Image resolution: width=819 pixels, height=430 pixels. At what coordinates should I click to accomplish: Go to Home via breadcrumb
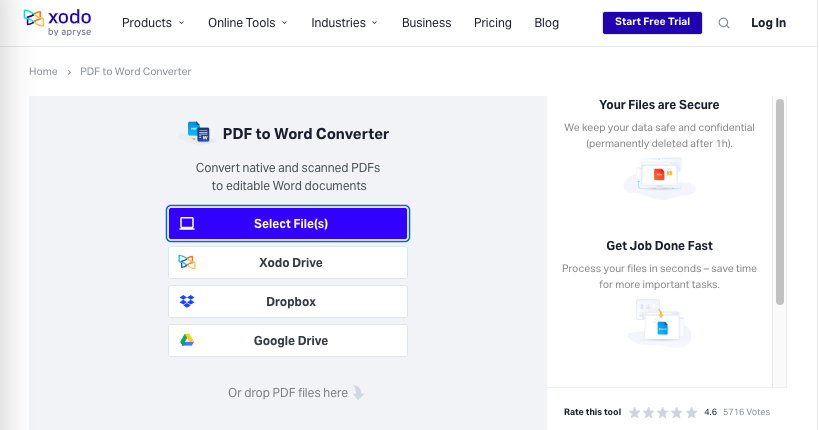43,72
